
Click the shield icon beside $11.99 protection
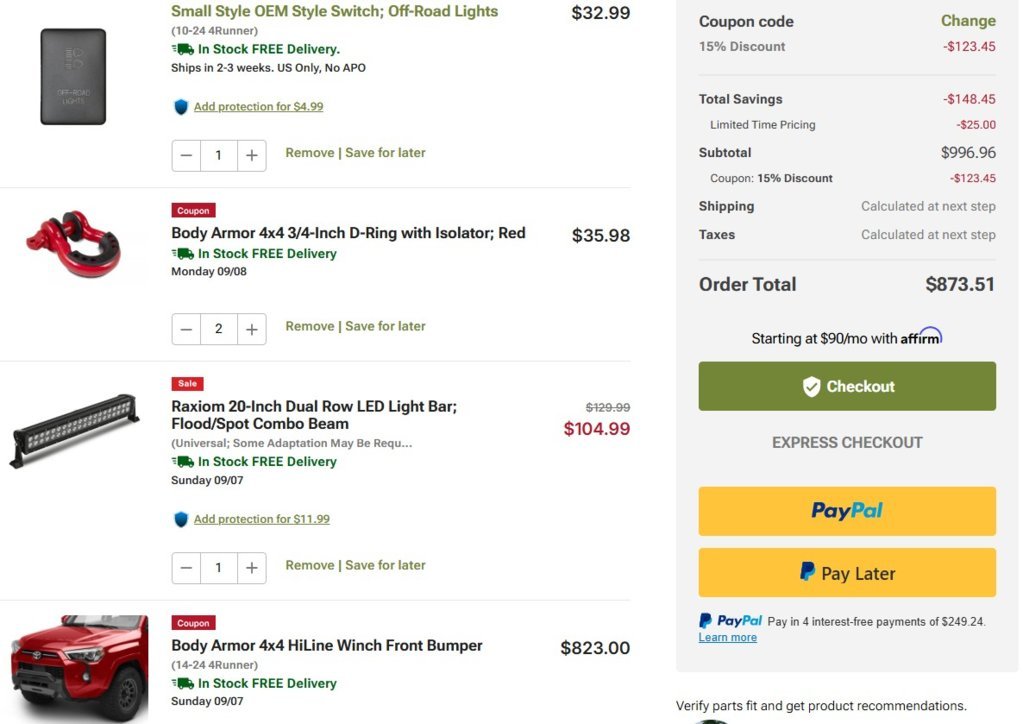(x=181, y=520)
